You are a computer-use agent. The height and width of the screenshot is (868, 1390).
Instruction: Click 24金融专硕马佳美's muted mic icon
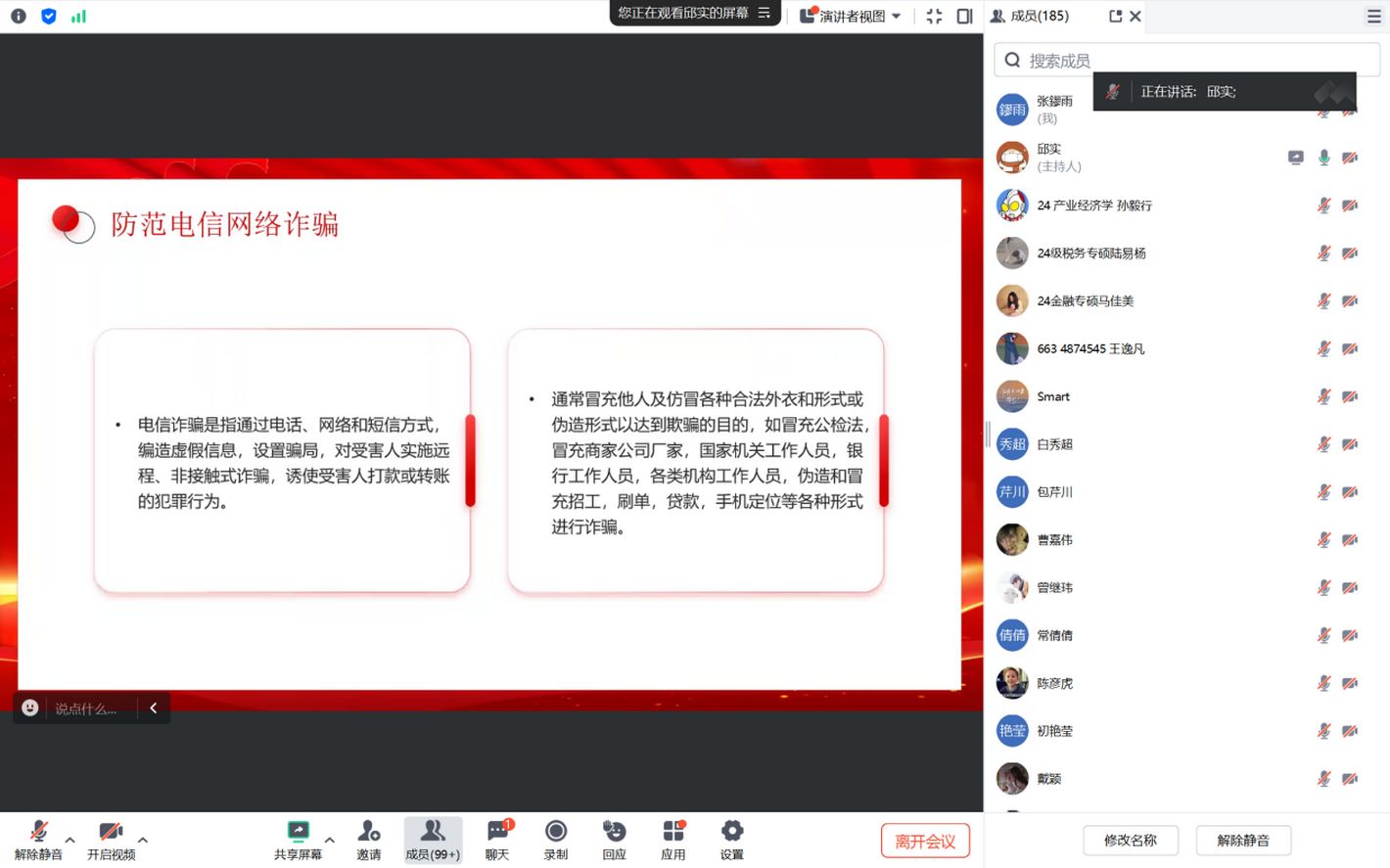coord(1323,301)
